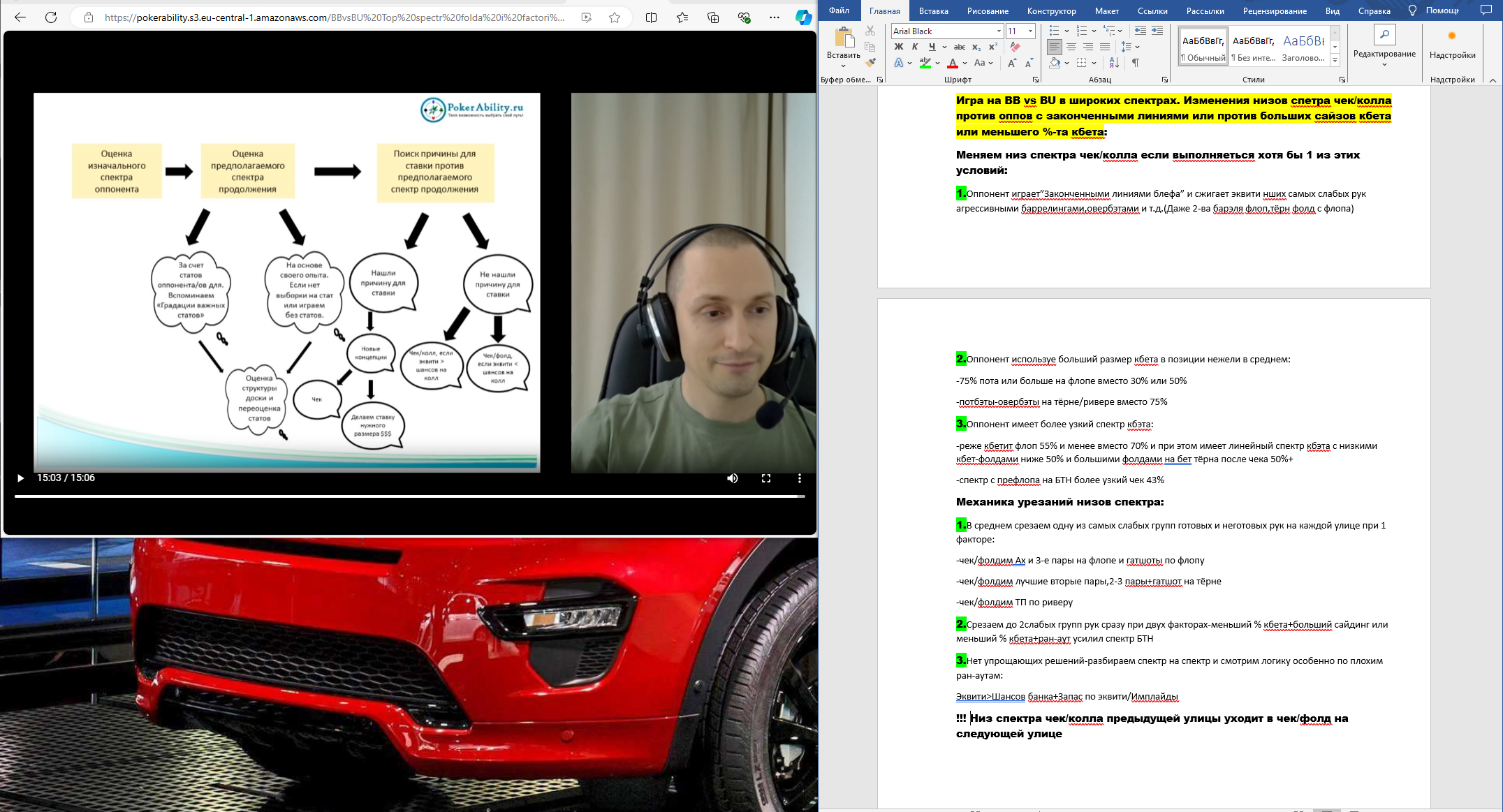Copy selection using copy icon
Screen dimensions: 1503x812
click(x=870, y=47)
